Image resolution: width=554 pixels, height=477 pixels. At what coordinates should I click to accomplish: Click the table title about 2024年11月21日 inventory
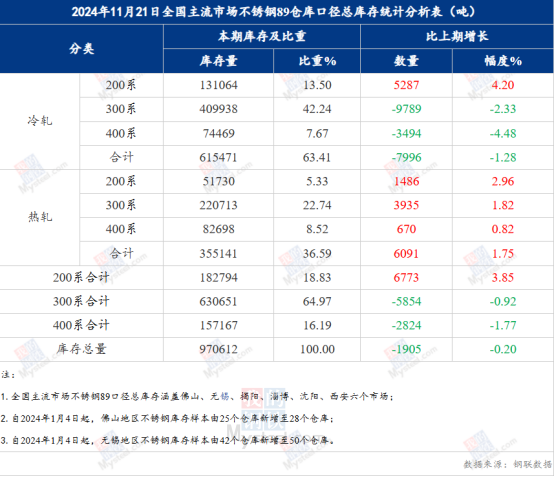274,12
